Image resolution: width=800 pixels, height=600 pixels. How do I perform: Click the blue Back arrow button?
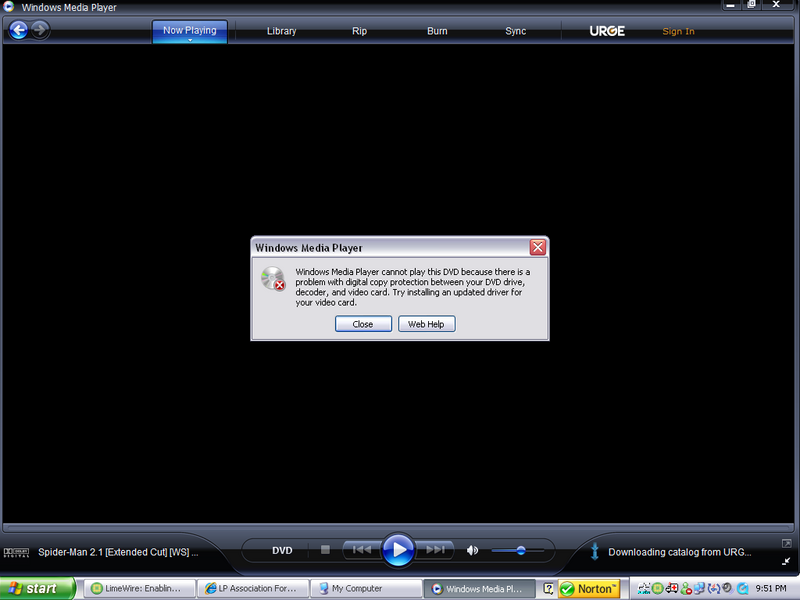coord(19,30)
